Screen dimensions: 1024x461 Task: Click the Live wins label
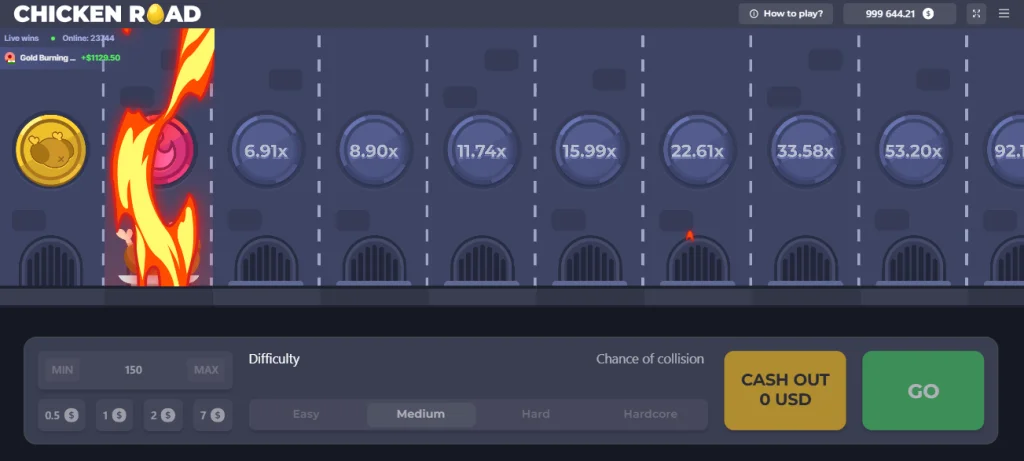[x=22, y=39]
